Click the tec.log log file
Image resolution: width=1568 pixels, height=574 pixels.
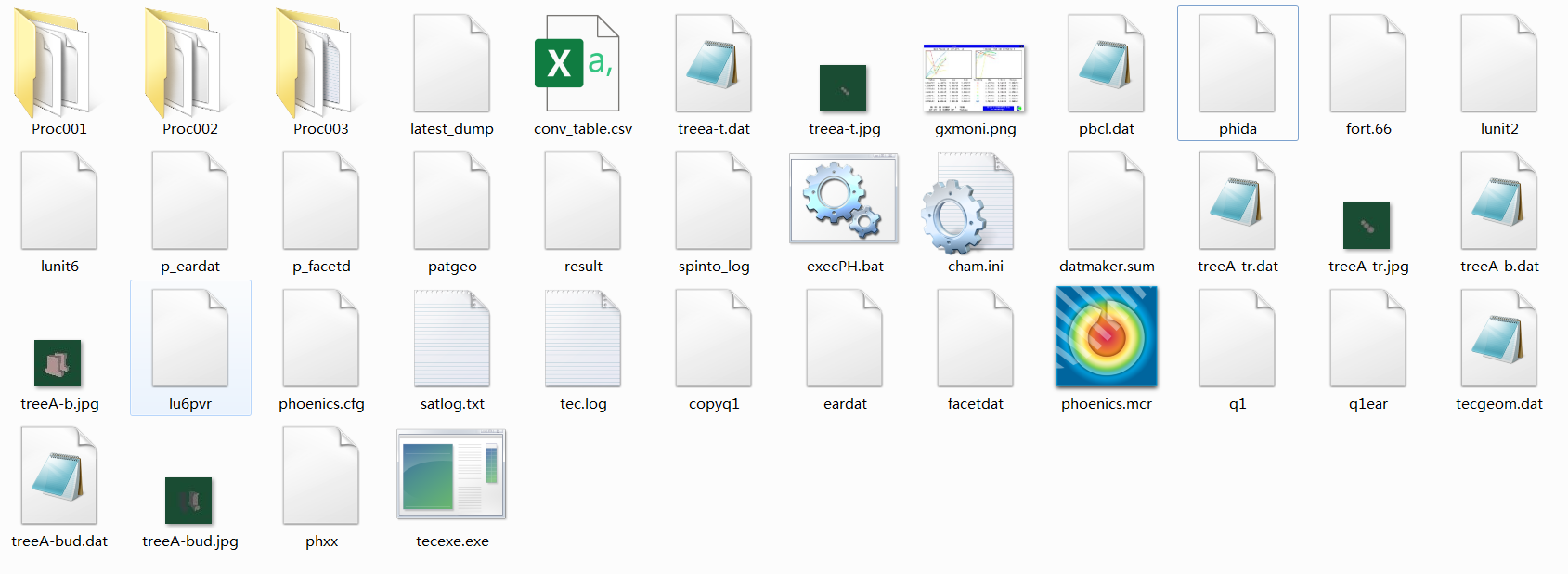click(x=583, y=339)
